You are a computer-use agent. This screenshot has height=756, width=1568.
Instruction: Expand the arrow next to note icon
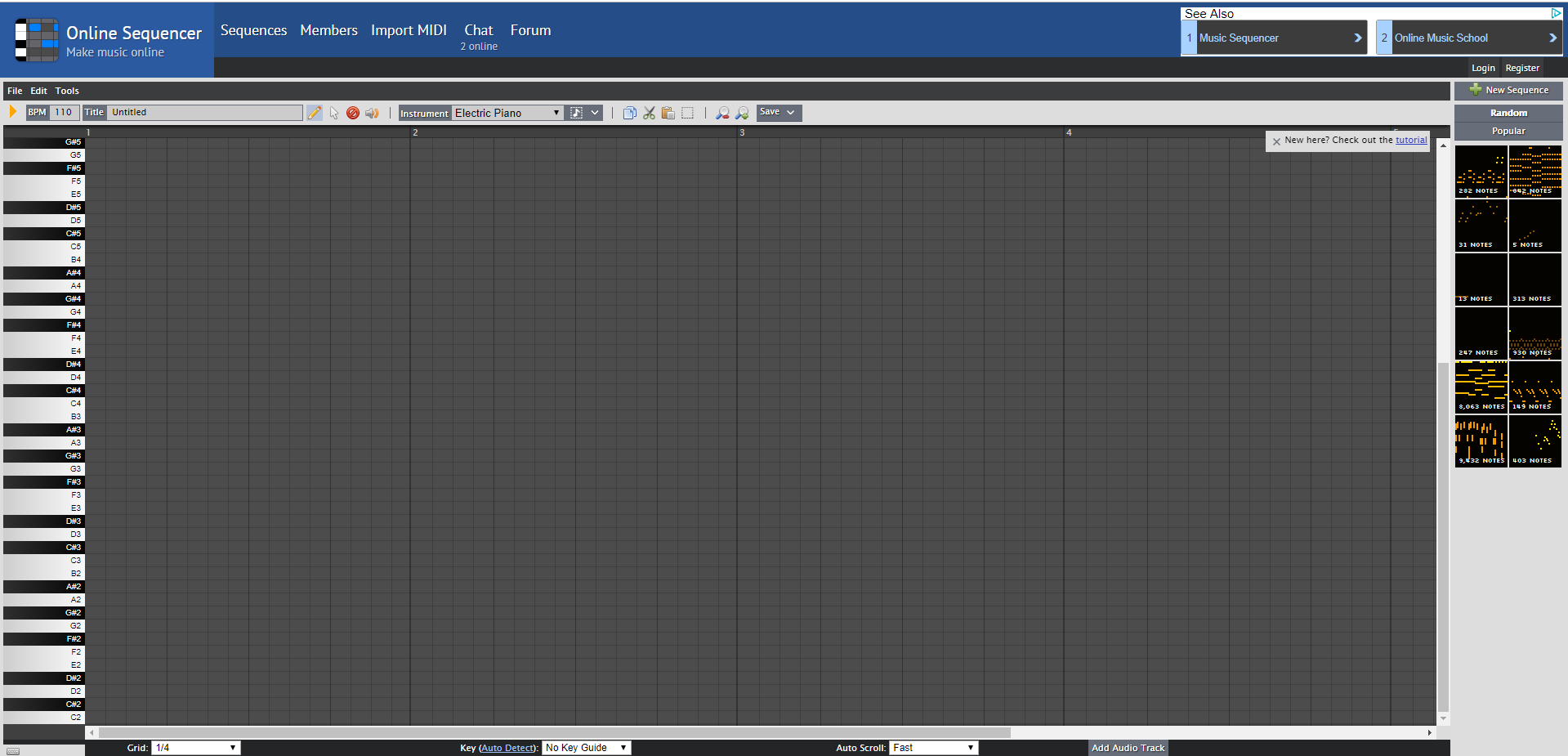pos(595,113)
